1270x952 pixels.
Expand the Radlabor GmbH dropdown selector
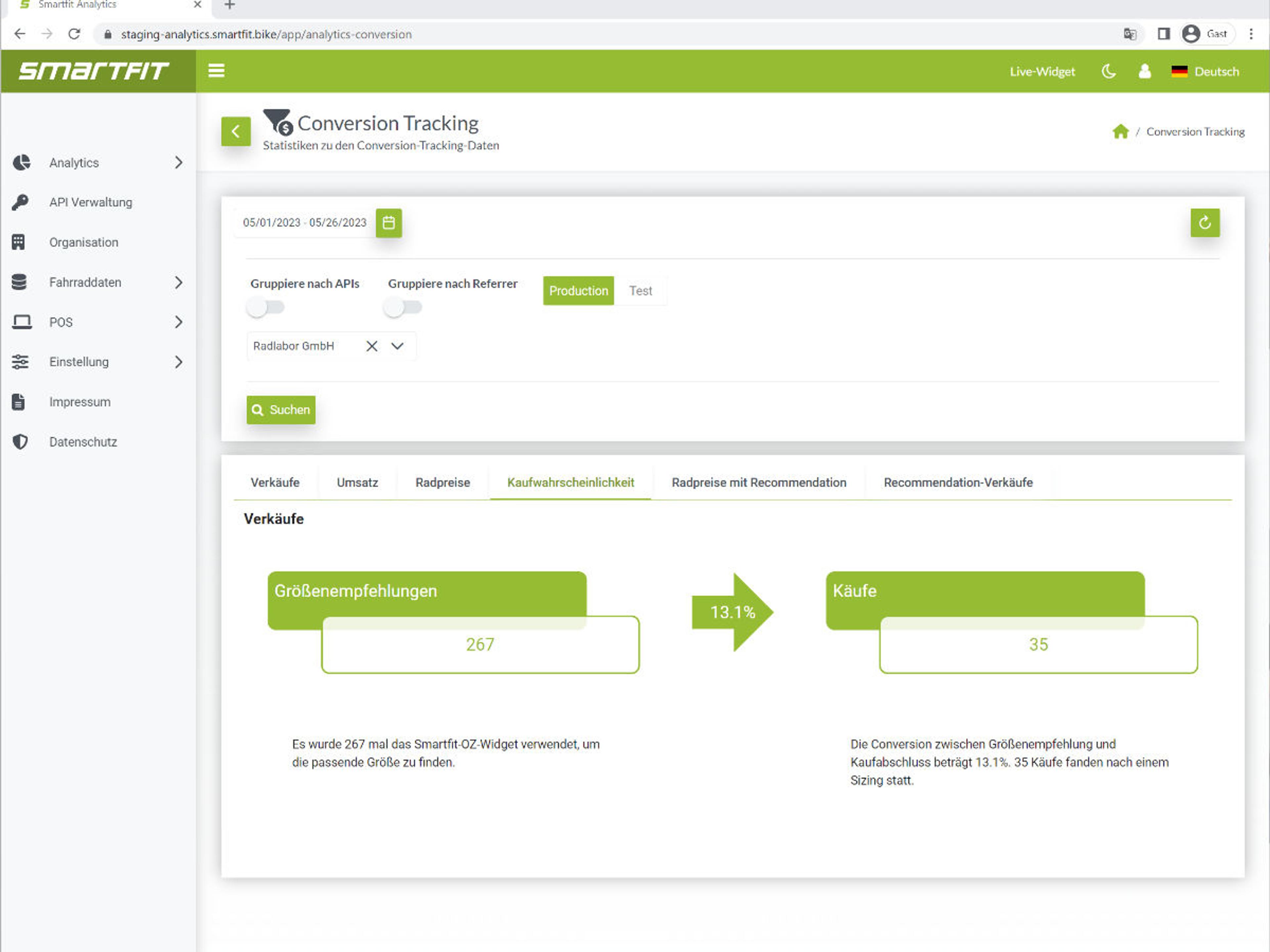click(397, 346)
